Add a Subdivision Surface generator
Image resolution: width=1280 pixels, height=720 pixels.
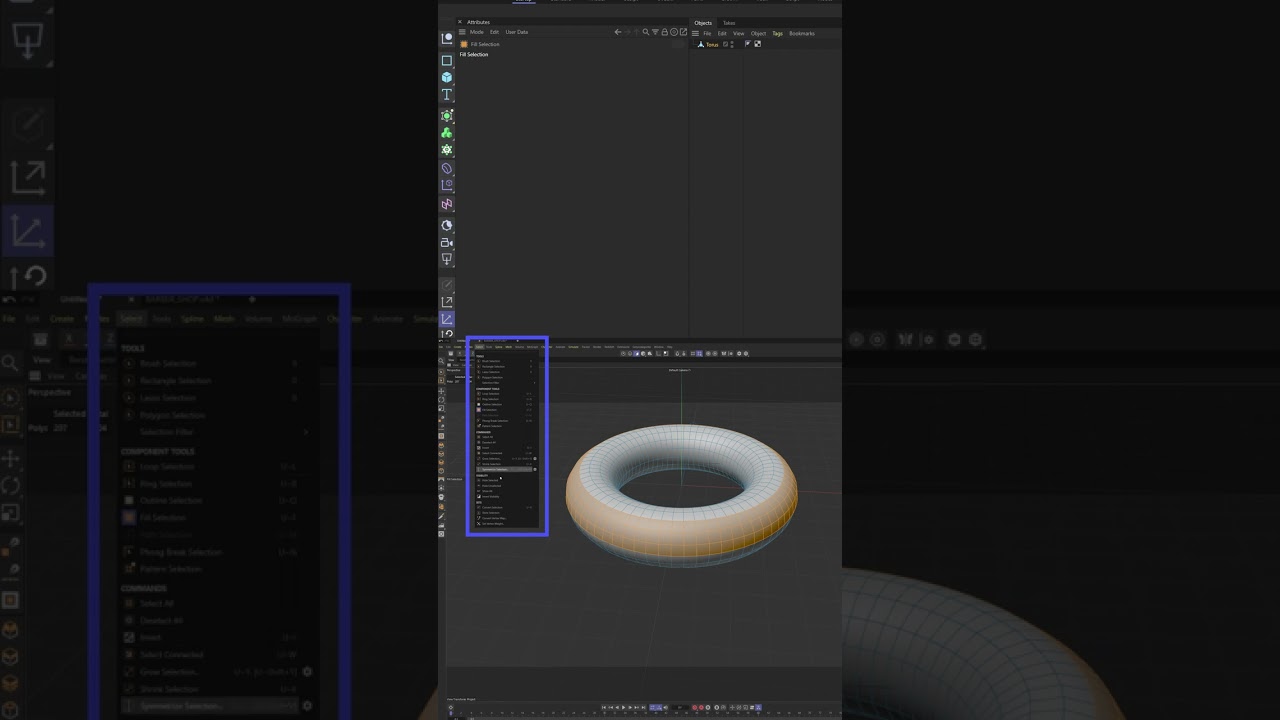pos(447,116)
